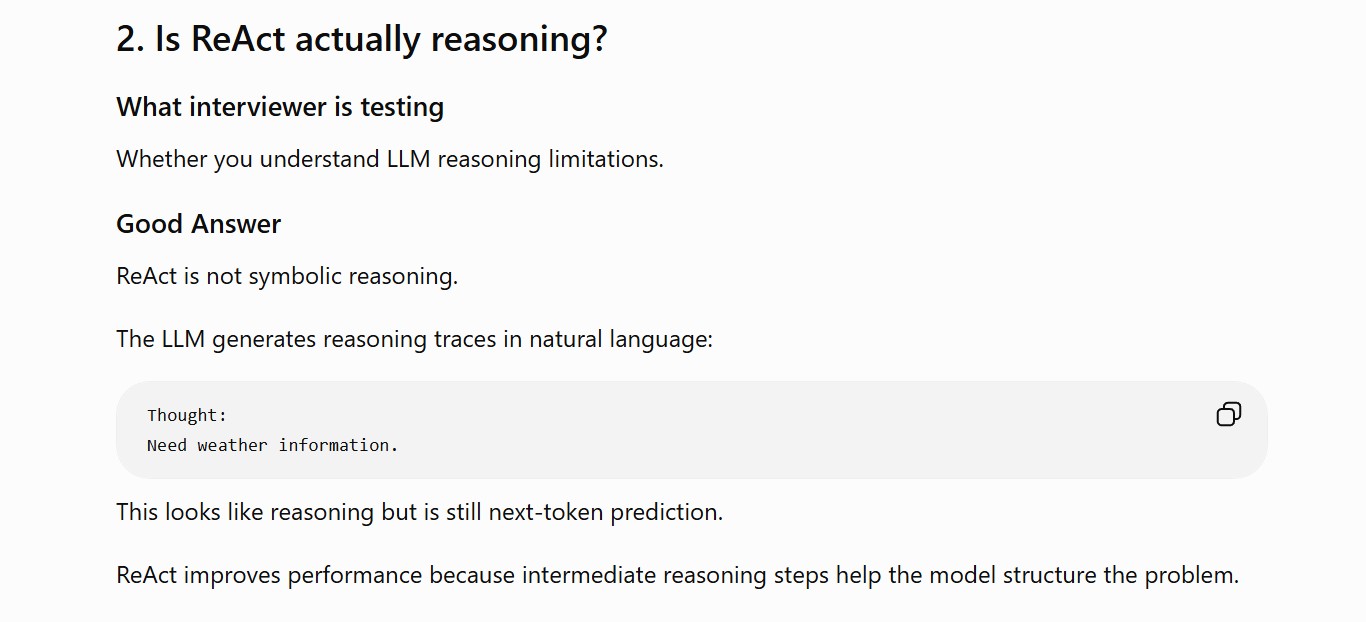
Task: Click the word 'next-token' in the paragraph
Action: [x=546, y=512]
